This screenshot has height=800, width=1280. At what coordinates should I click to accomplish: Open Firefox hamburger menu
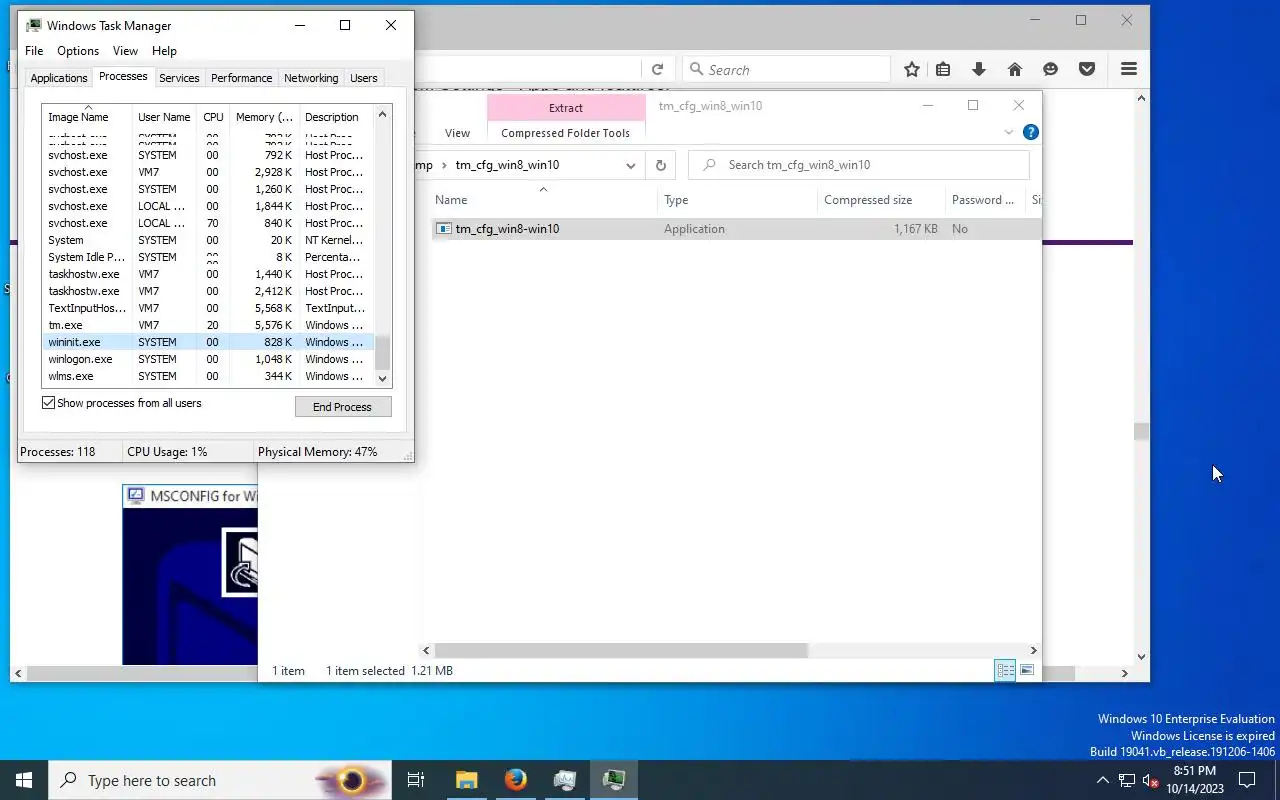point(1129,69)
